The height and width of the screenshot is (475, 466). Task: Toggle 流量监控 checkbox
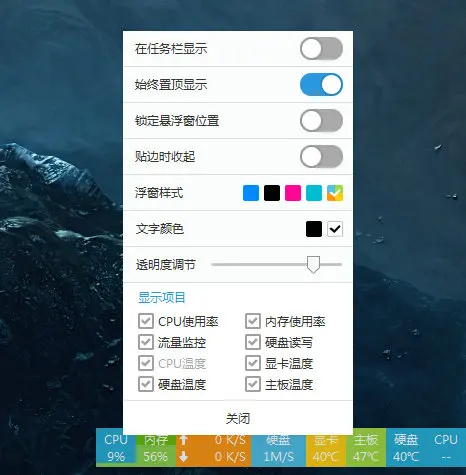pyautogui.click(x=146, y=342)
